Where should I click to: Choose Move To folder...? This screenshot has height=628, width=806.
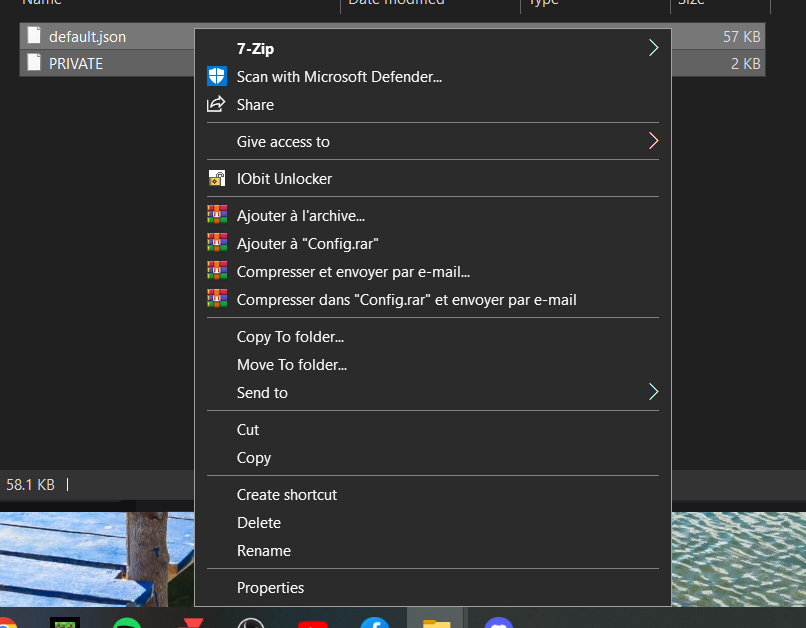click(433, 364)
